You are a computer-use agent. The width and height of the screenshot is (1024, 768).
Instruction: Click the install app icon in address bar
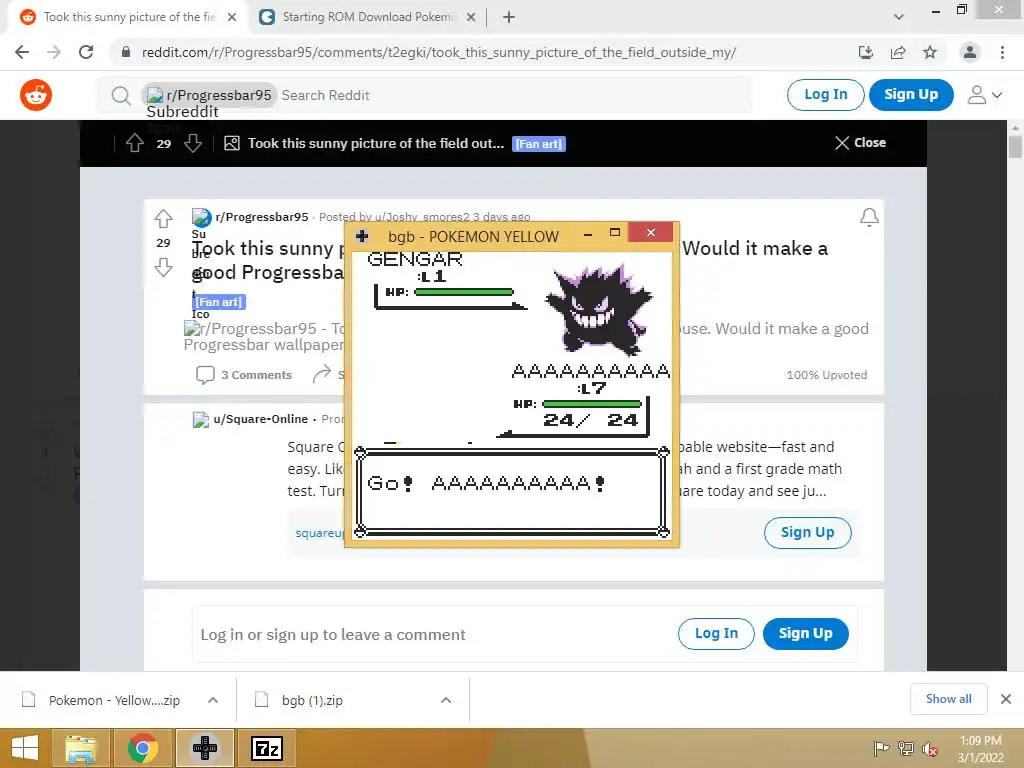tap(866, 52)
